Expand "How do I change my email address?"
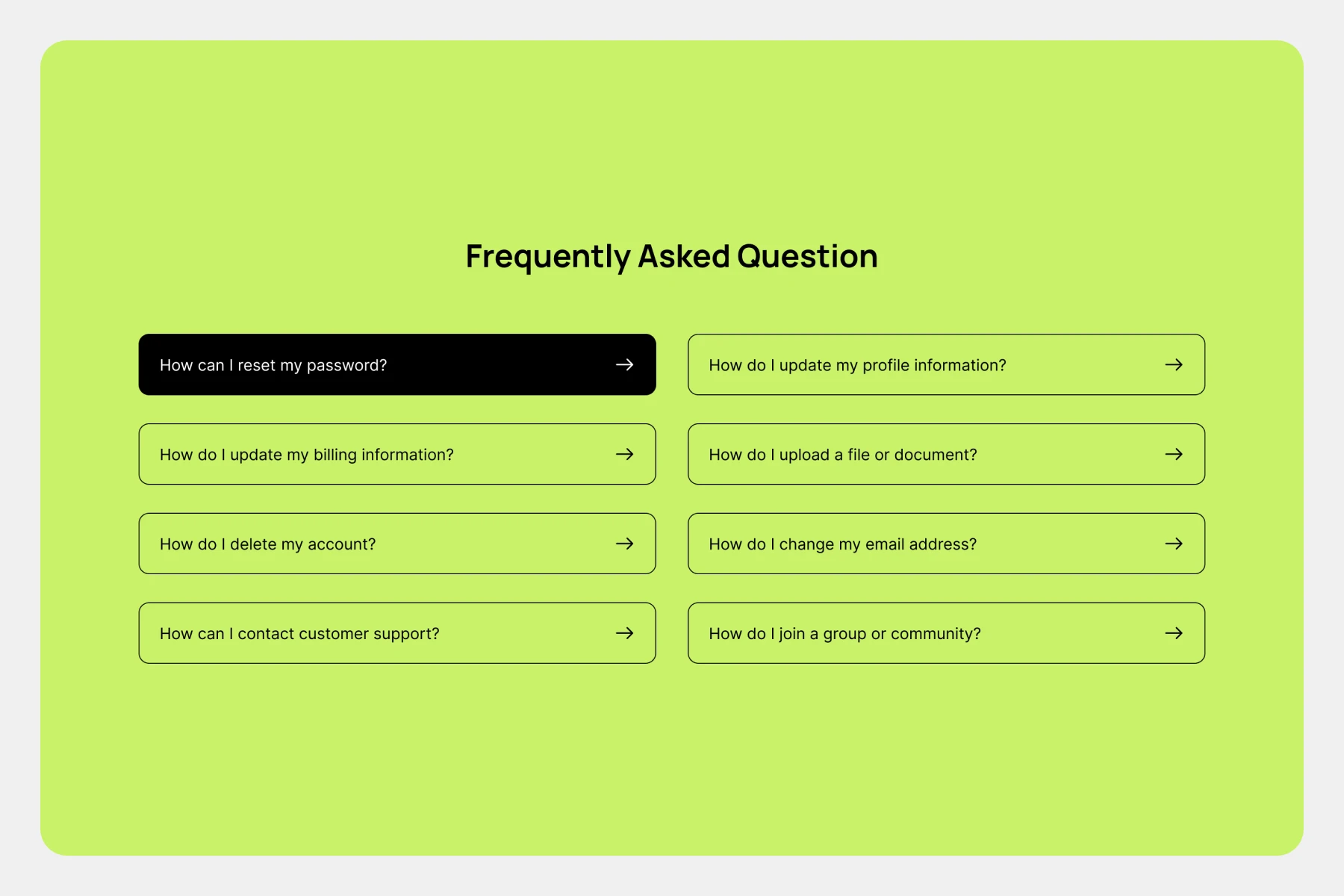Viewport: 1344px width, 896px height. click(842, 544)
